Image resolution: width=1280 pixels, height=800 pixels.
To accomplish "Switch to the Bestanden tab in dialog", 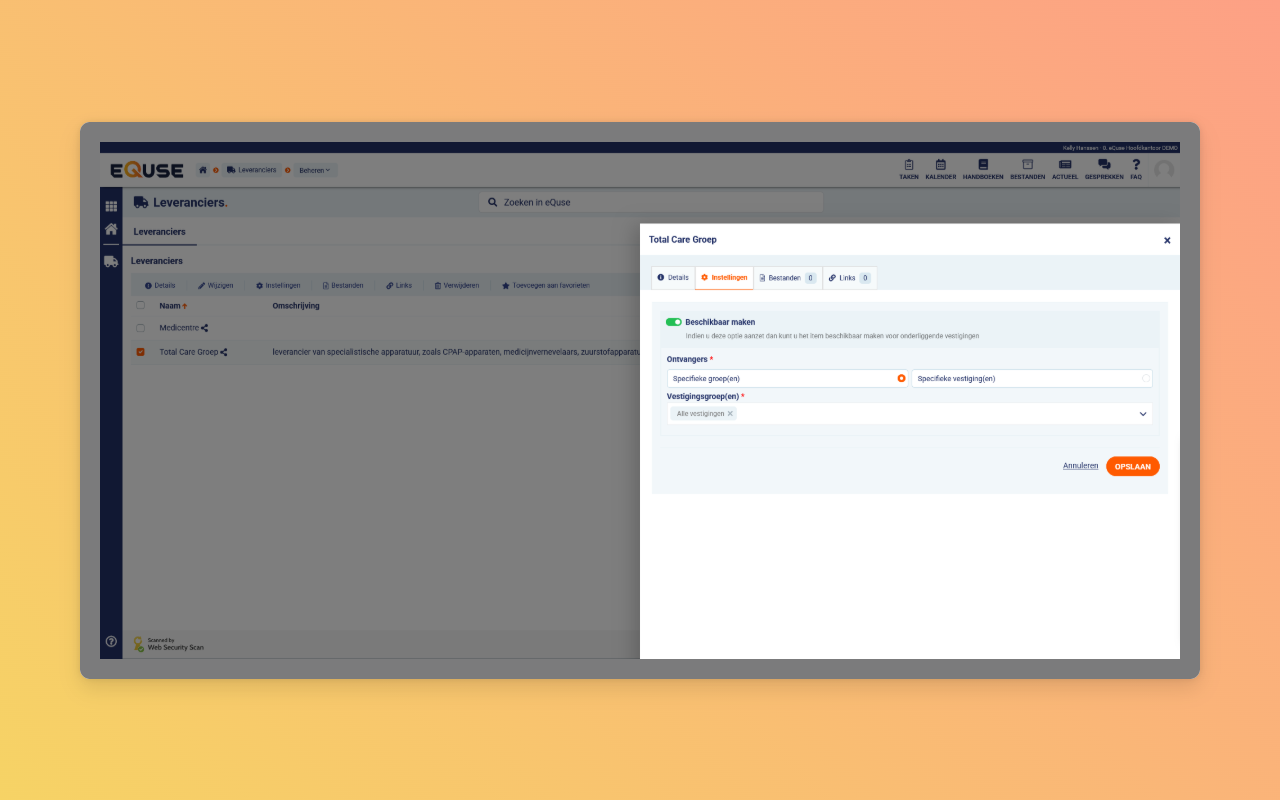I will pyautogui.click(x=788, y=277).
